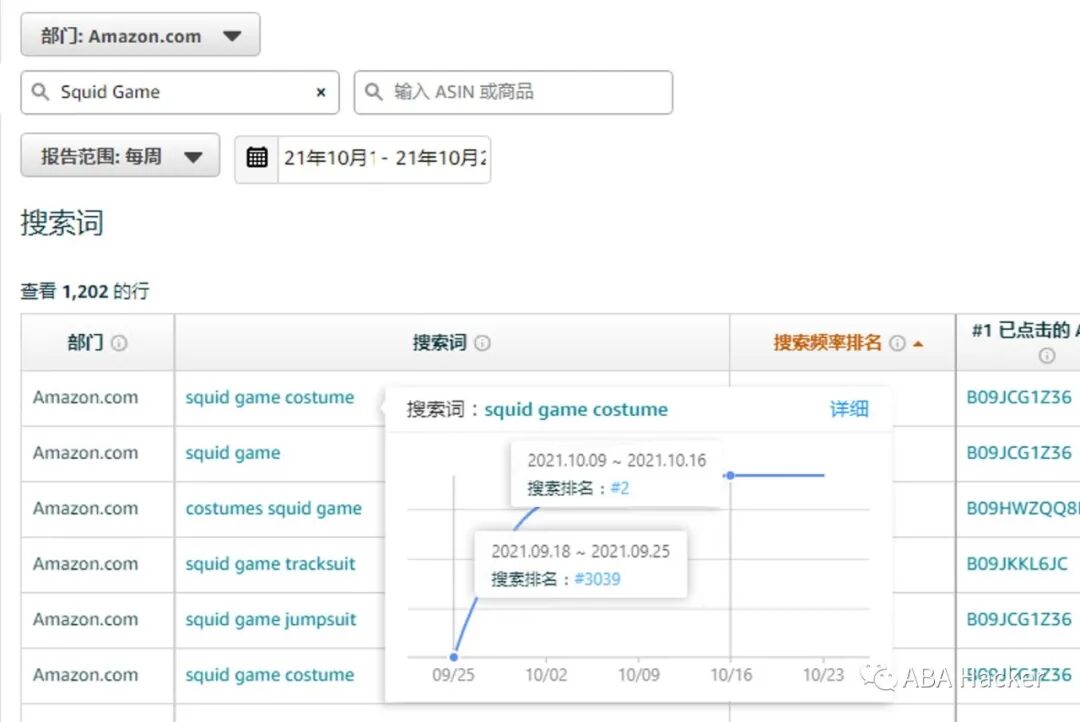This screenshot has width=1080, height=722.
Task: Click the magnifier icon in ASIN field
Action: (x=373, y=92)
